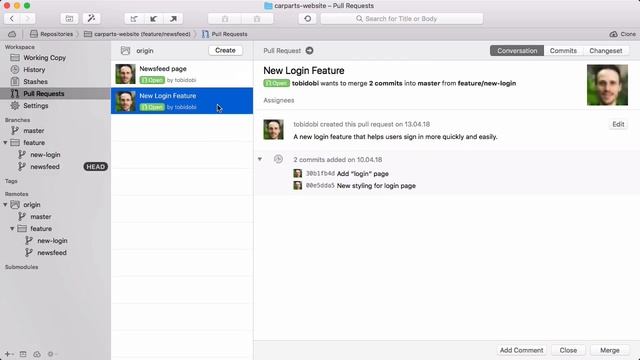Click the Stash toolbar icon
The width and height of the screenshot is (640, 360).
pos(224,18)
